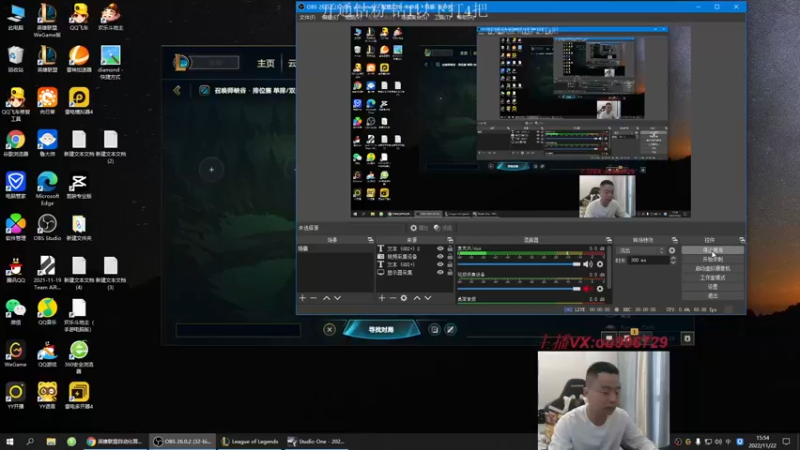The image size is (800, 450).
Task: Add a new scene with plus icon
Action: (x=303, y=298)
